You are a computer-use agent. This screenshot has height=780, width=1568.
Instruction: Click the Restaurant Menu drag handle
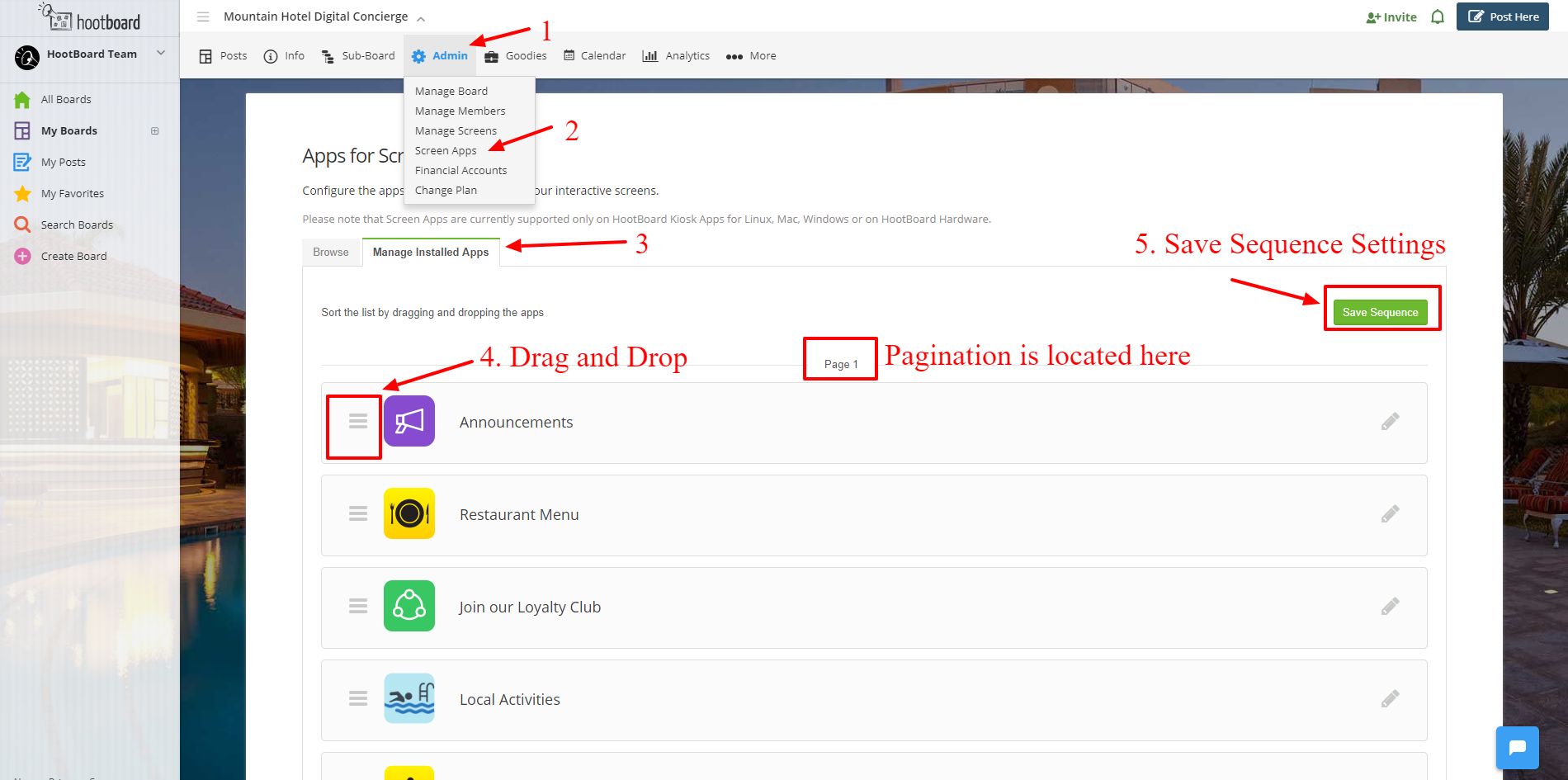pyautogui.click(x=357, y=514)
